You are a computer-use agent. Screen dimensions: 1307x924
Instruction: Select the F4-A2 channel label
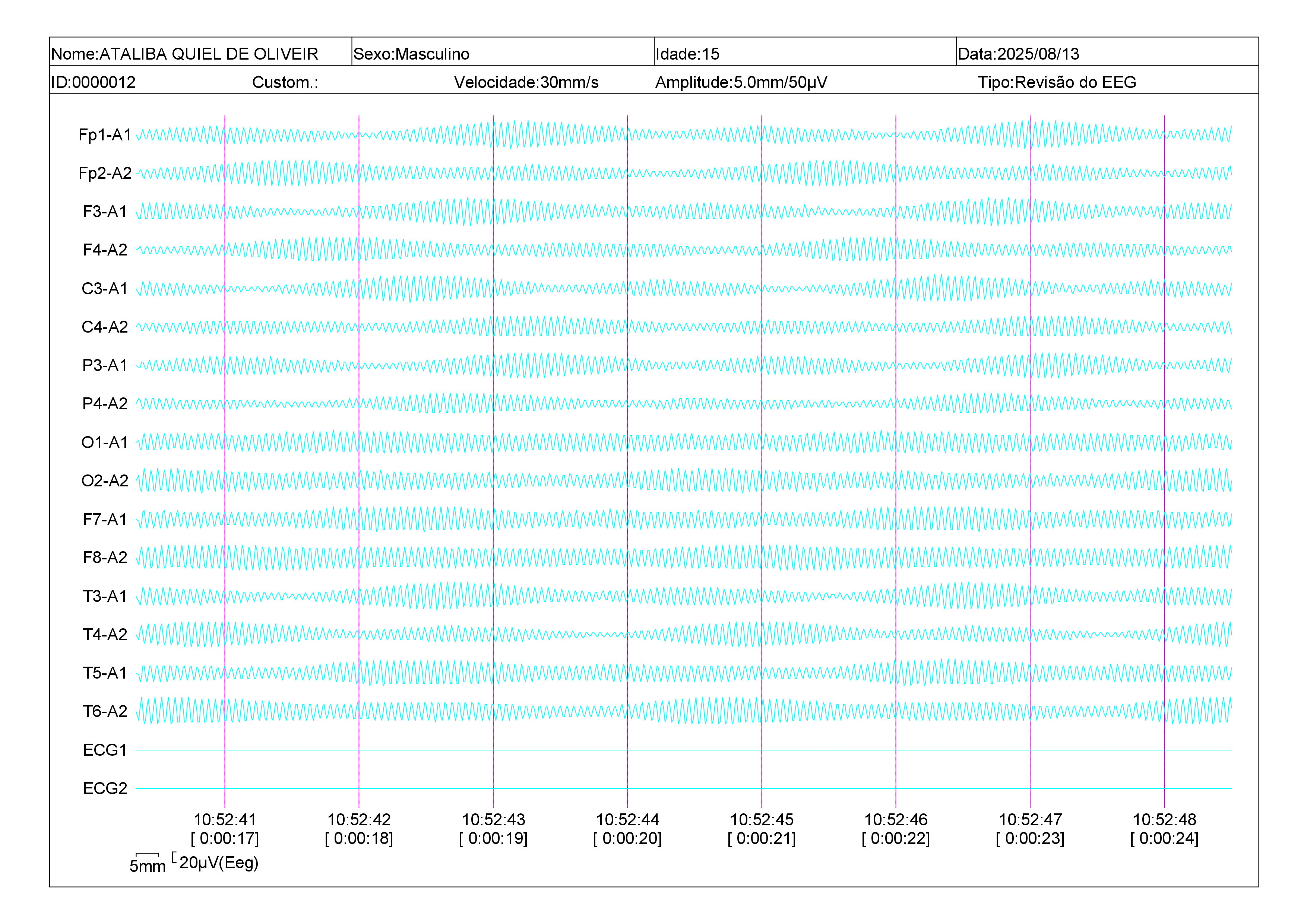click(x=105, y=250)
